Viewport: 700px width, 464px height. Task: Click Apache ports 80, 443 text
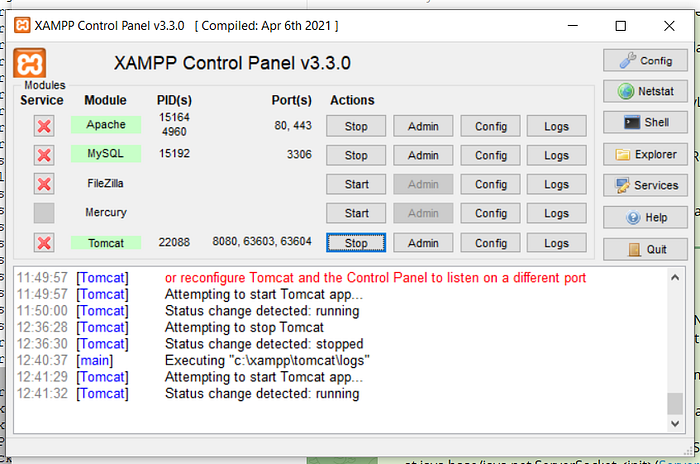pyautogui.click(x=293, y=125)
